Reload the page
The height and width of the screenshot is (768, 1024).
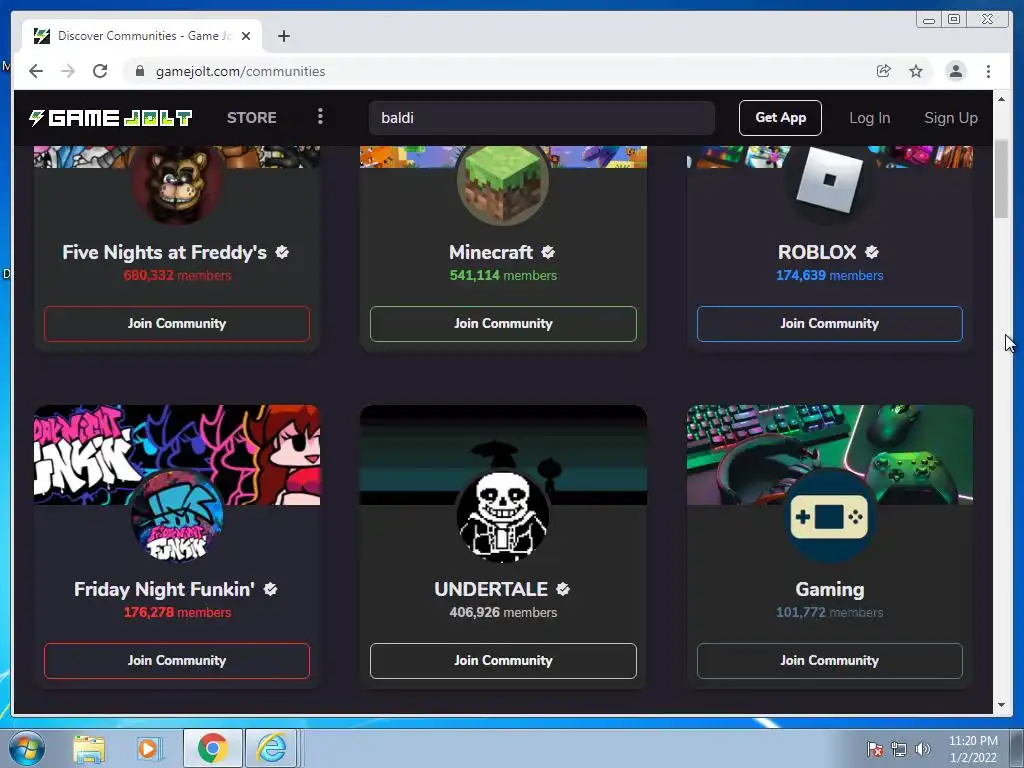[x=100, y=71]
